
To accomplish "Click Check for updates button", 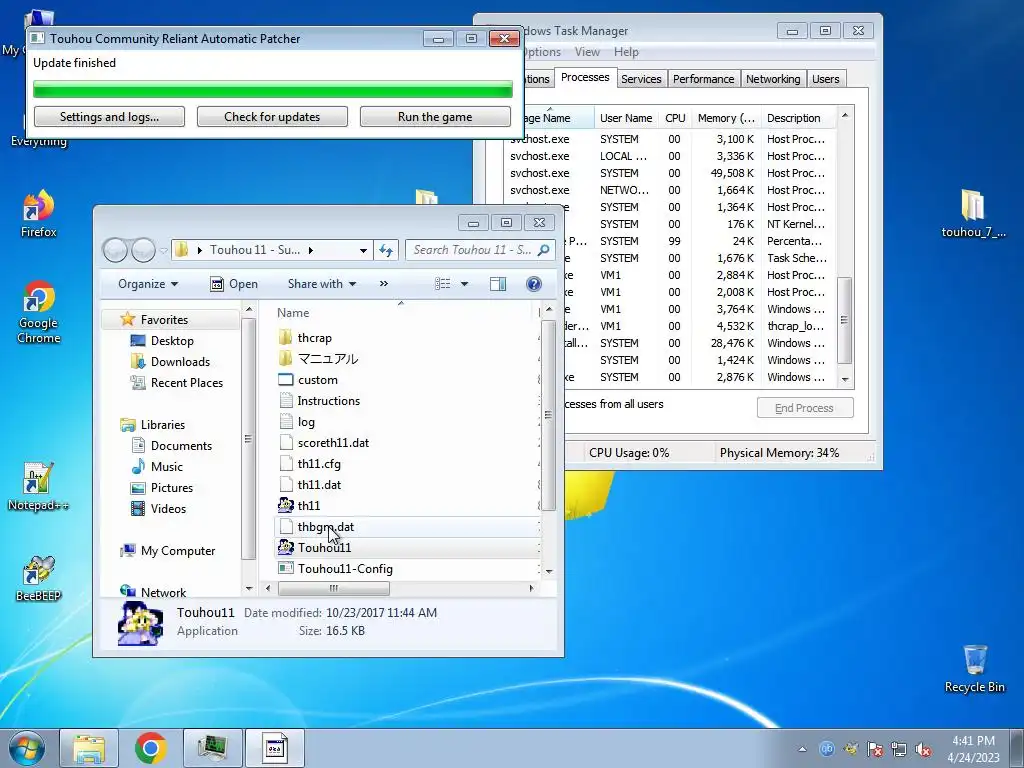I will (x=272, y=117).
